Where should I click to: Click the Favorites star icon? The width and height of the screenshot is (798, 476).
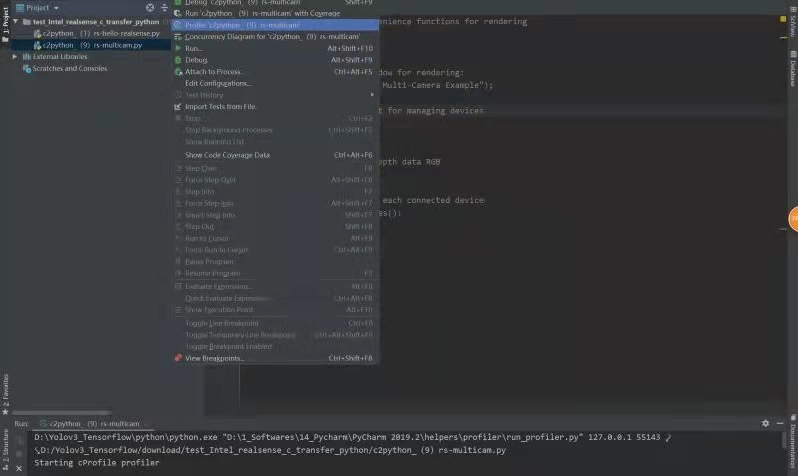6,412
